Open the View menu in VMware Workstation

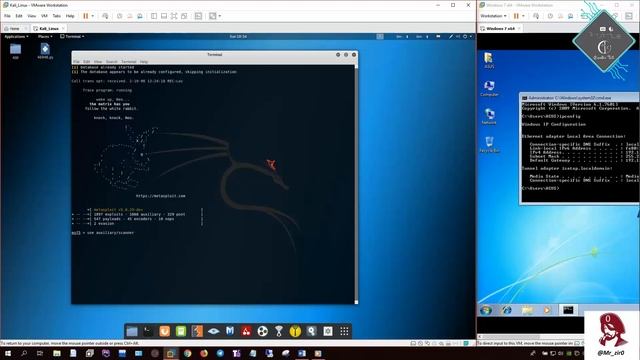(31, 16)
